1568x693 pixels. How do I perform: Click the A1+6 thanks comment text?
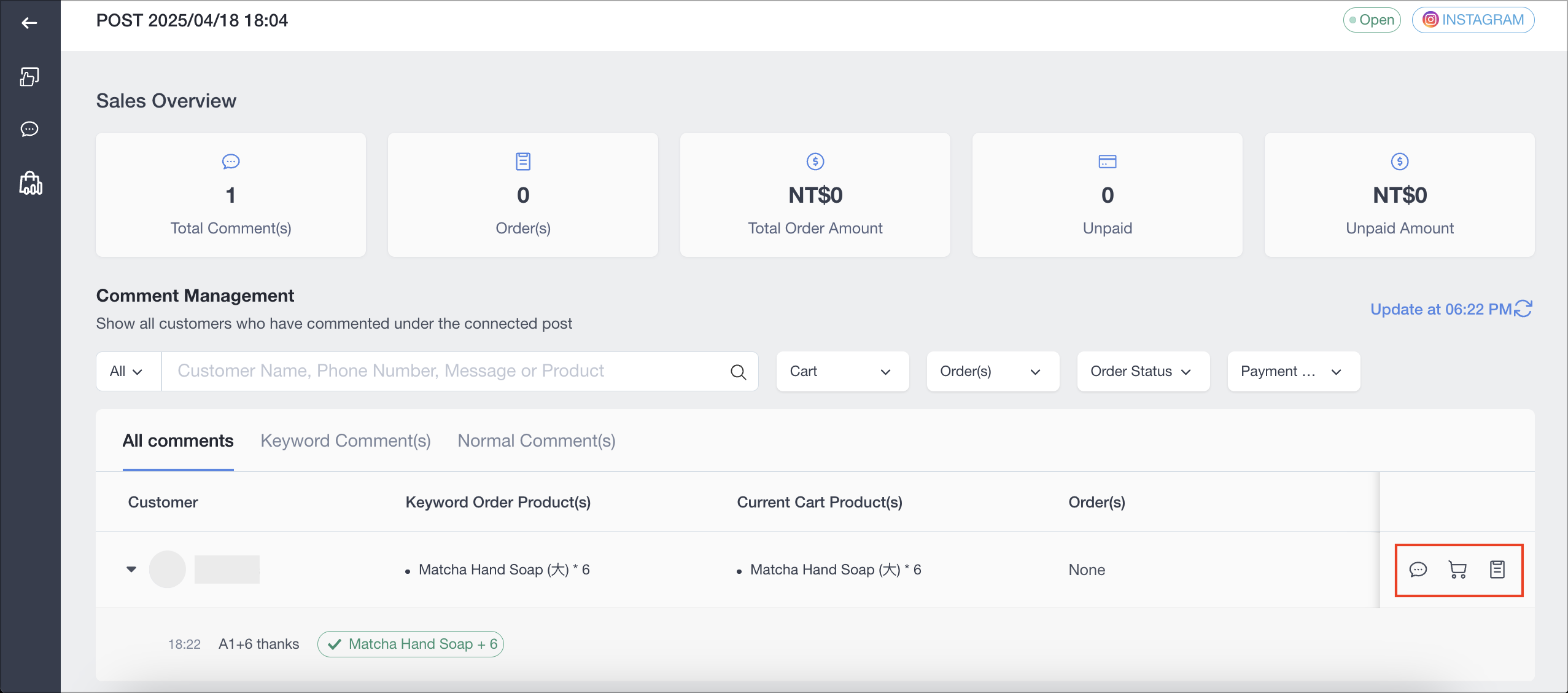click(x=258, y=644)
